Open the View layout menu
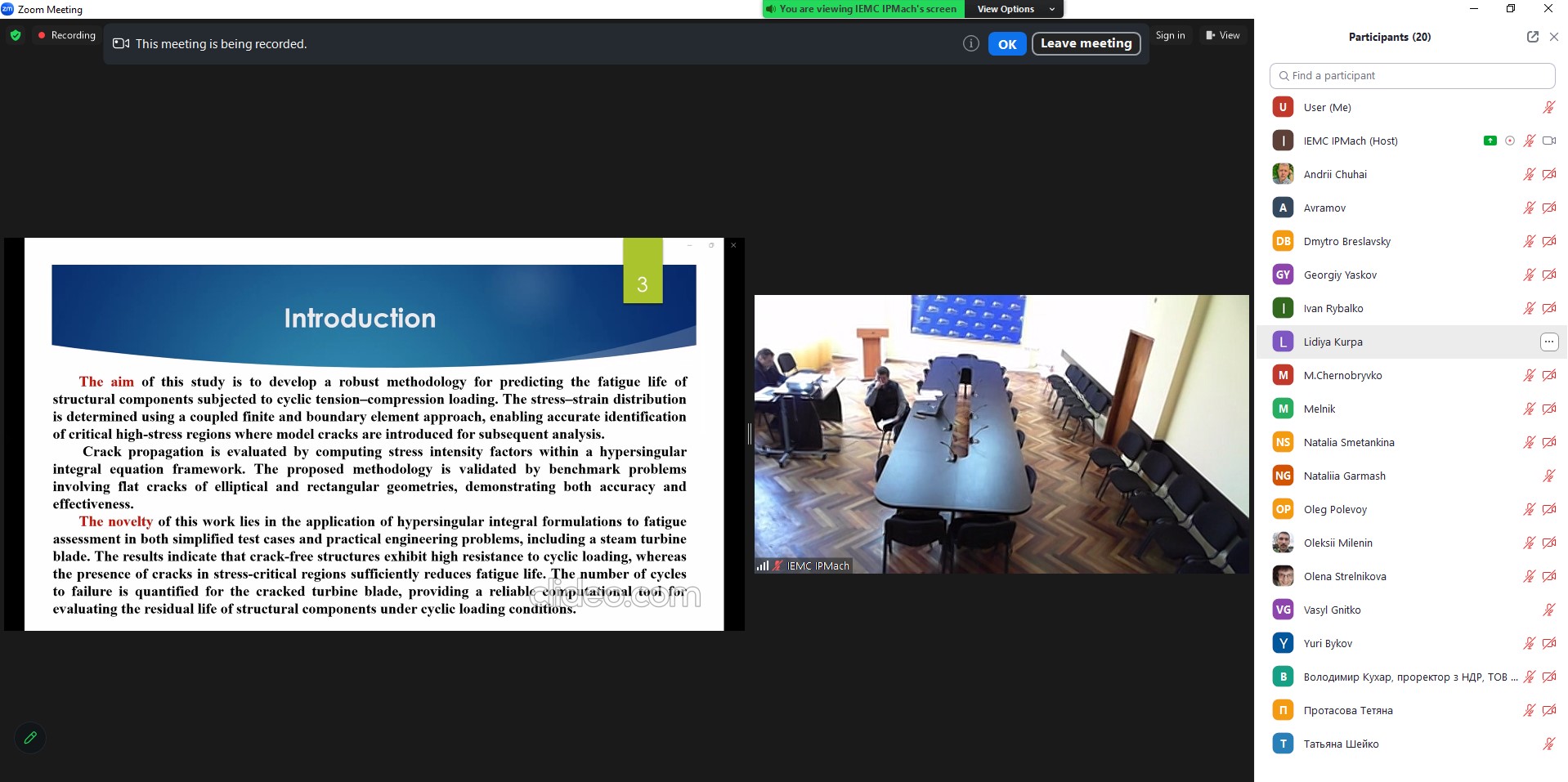1568x782 pixels. pyautogui.click(x=1223, y=36)
